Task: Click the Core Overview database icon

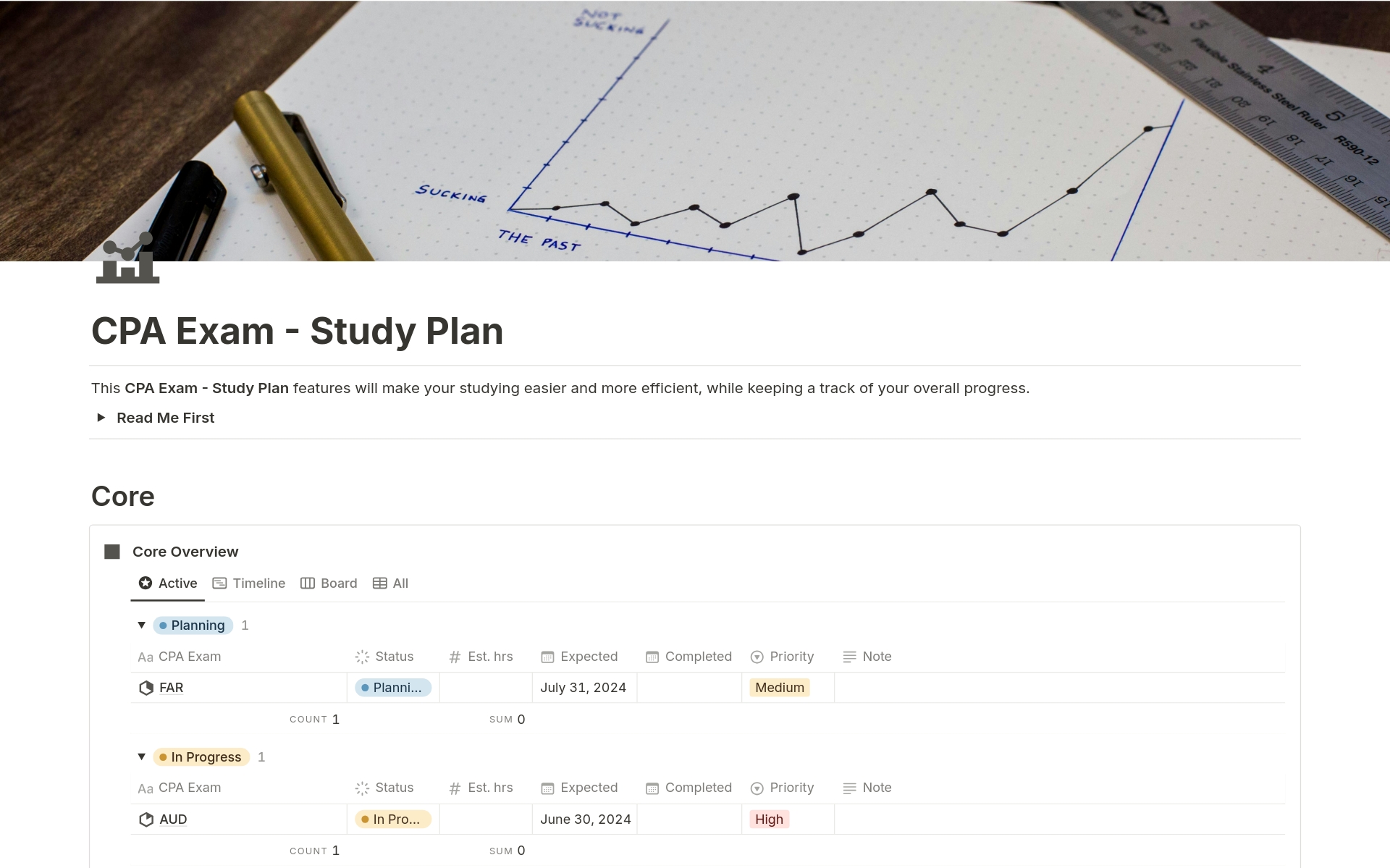Action: click(x=113, y=551)
